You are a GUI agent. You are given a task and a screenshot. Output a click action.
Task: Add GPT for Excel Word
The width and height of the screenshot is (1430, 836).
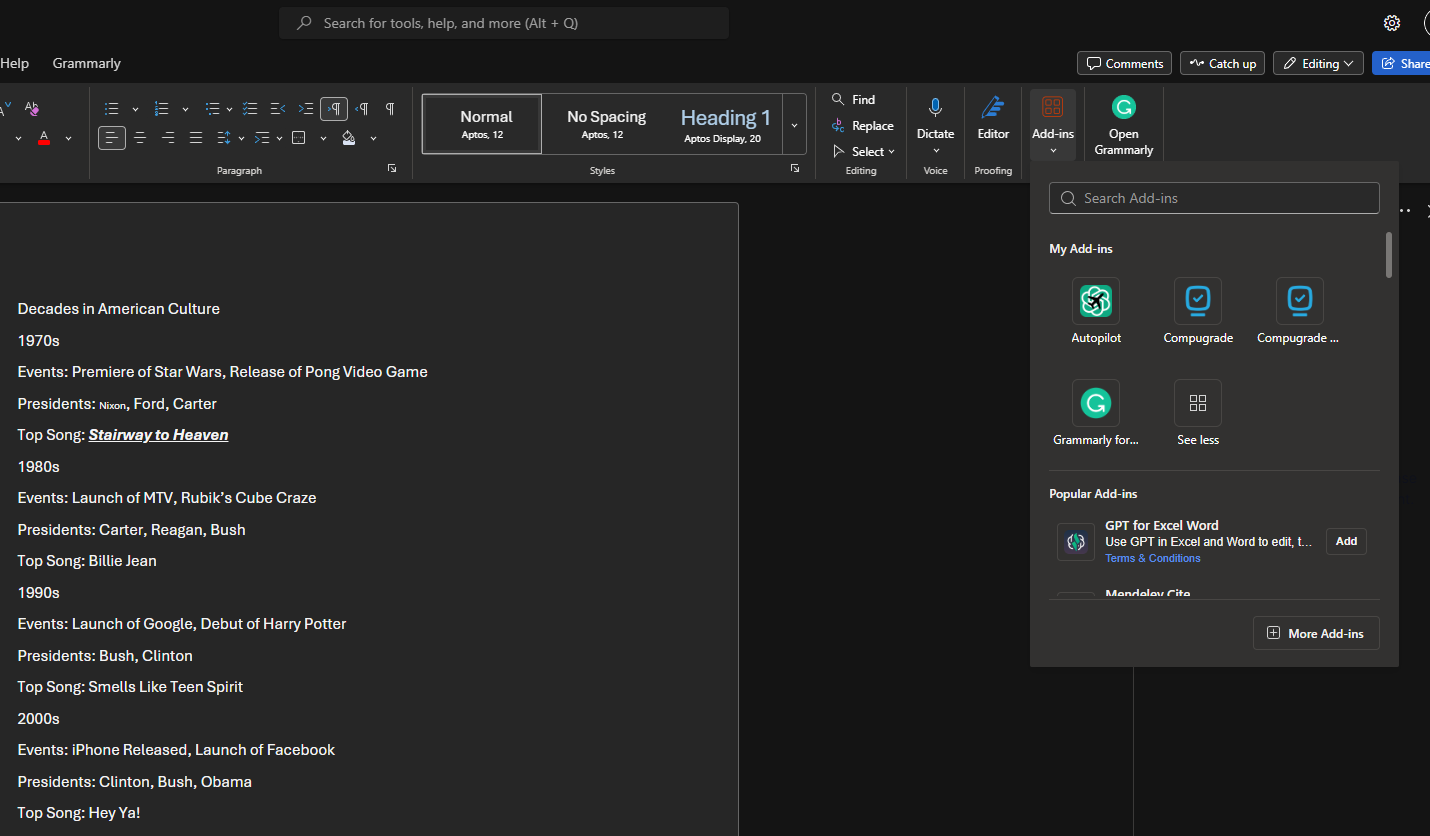(1346, 541)
